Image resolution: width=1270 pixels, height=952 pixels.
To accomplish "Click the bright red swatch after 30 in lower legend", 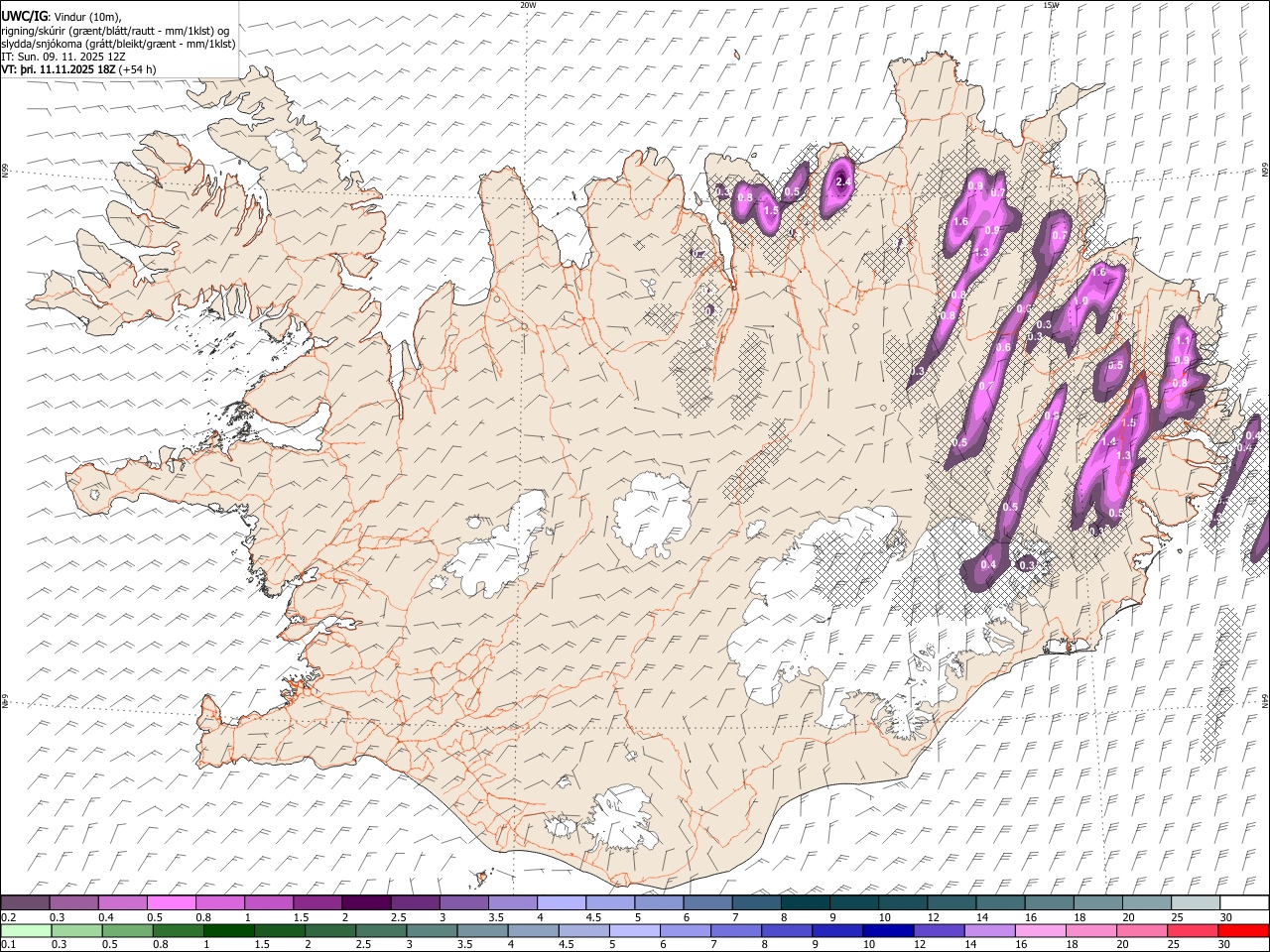I will tap(1242, 930).
